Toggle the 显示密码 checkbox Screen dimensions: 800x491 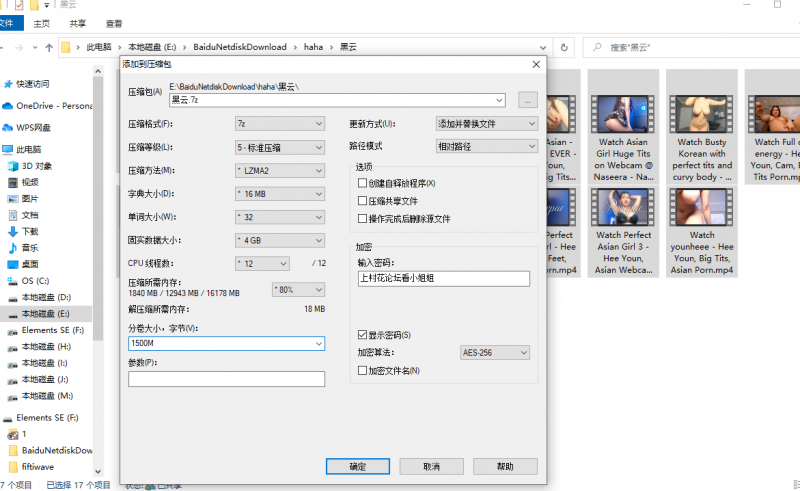(x=363, y=335)
